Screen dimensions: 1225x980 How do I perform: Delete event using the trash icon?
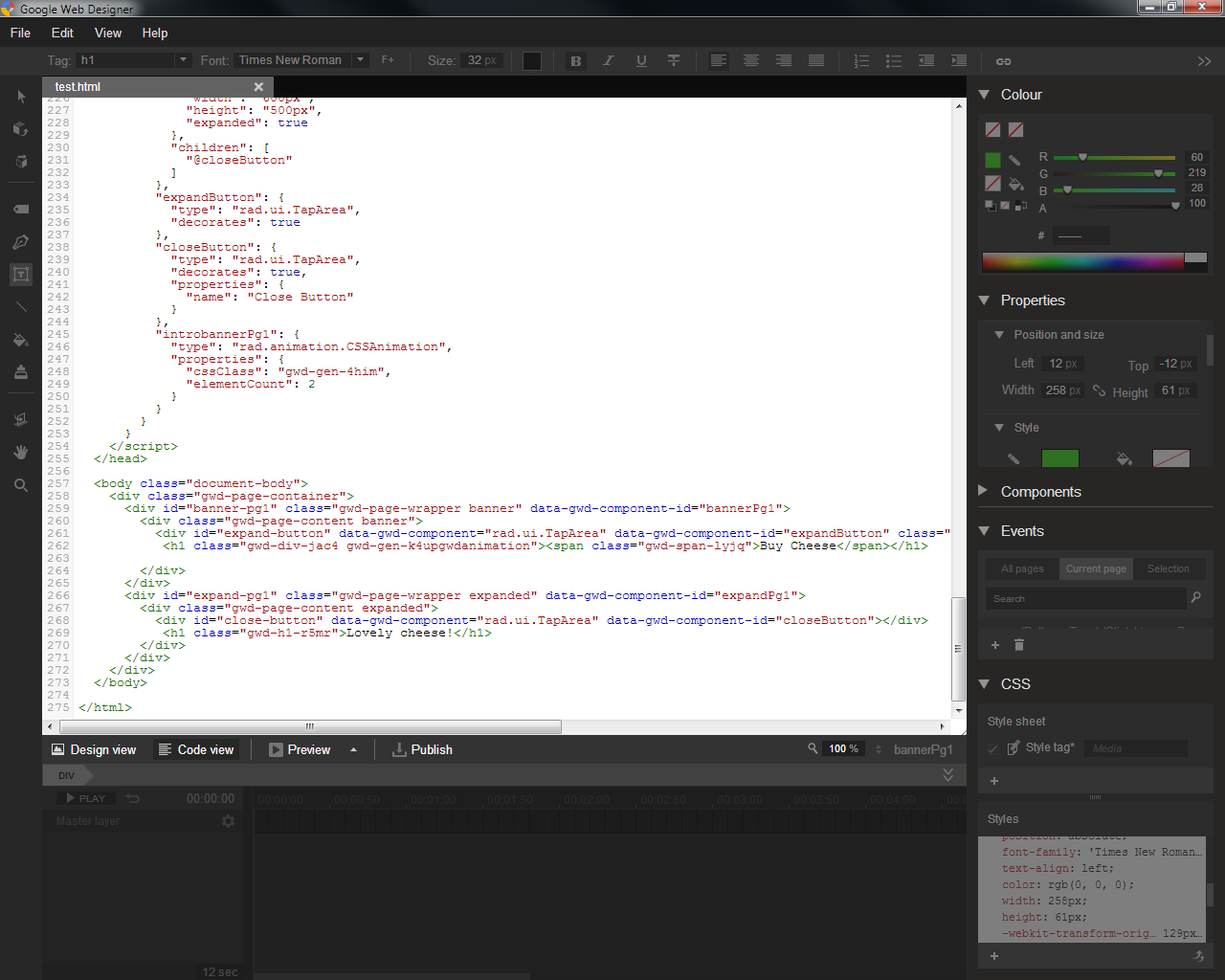(1019, 645)
